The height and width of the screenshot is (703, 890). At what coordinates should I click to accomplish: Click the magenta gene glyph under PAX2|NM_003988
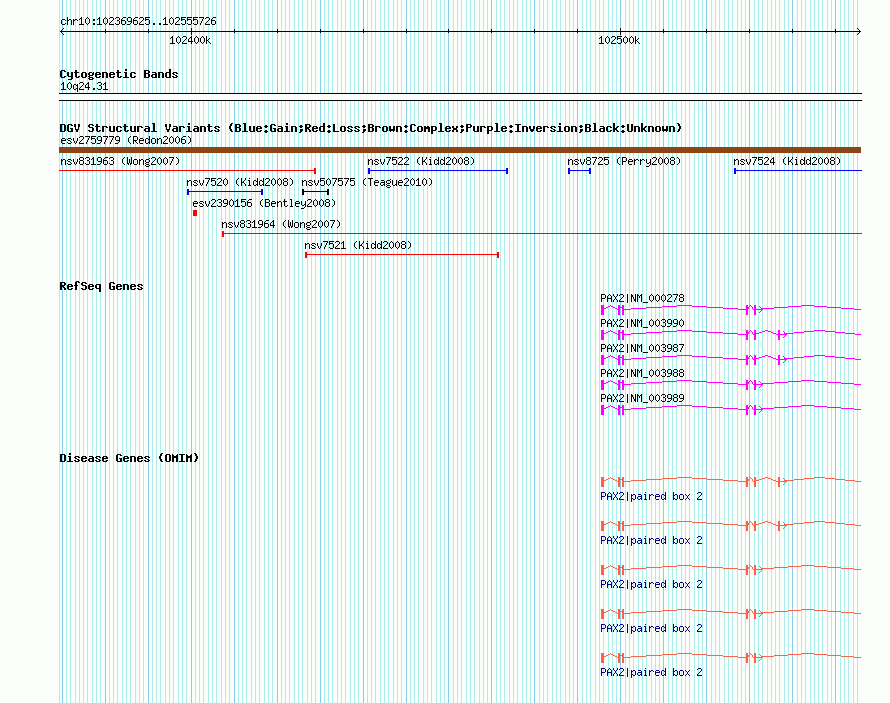coord(731,384)
